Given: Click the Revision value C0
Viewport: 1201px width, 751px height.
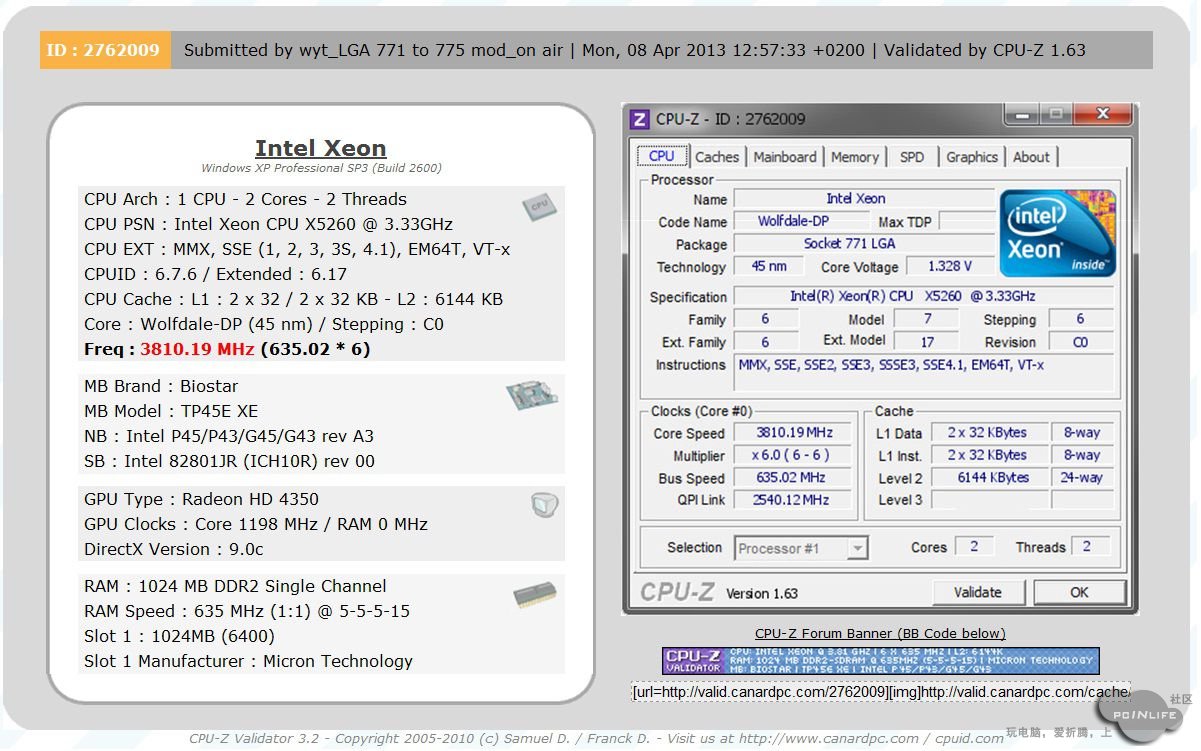Looking at the screenshot, I should (x=1080, y=341).
